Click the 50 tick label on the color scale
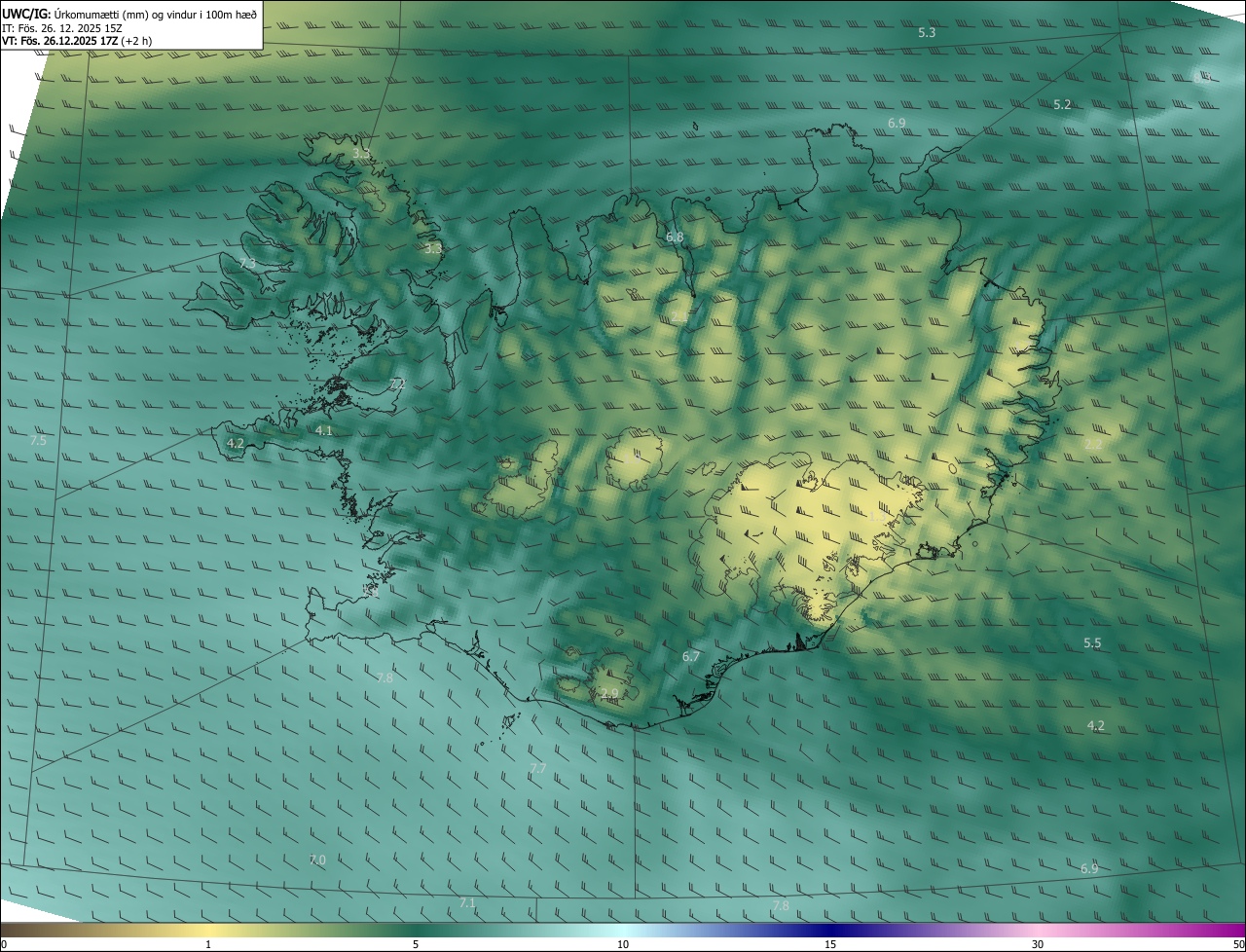 tap(1238, 944)
